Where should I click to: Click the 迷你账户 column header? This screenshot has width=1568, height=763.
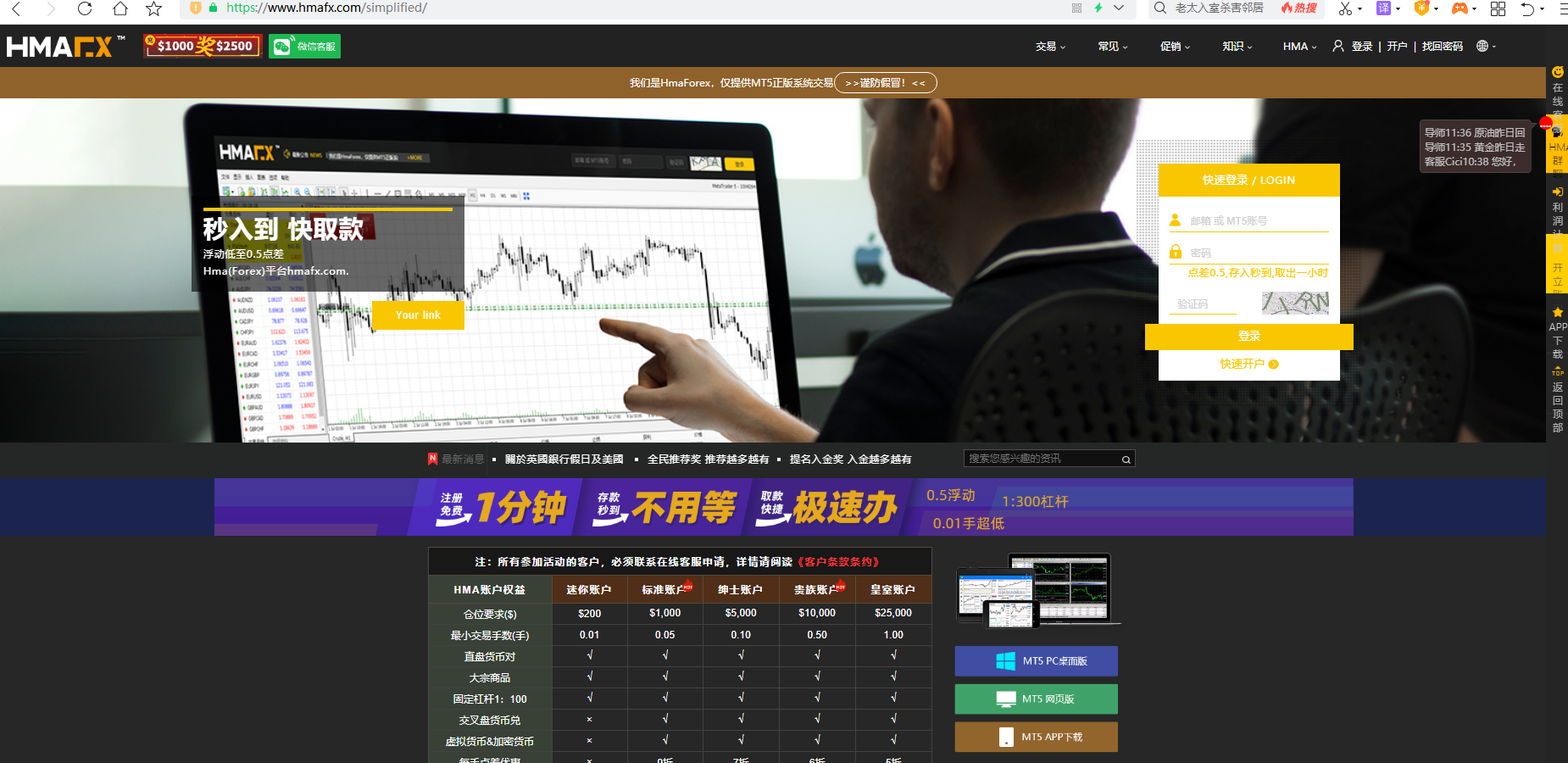click(x=589, y=590)
